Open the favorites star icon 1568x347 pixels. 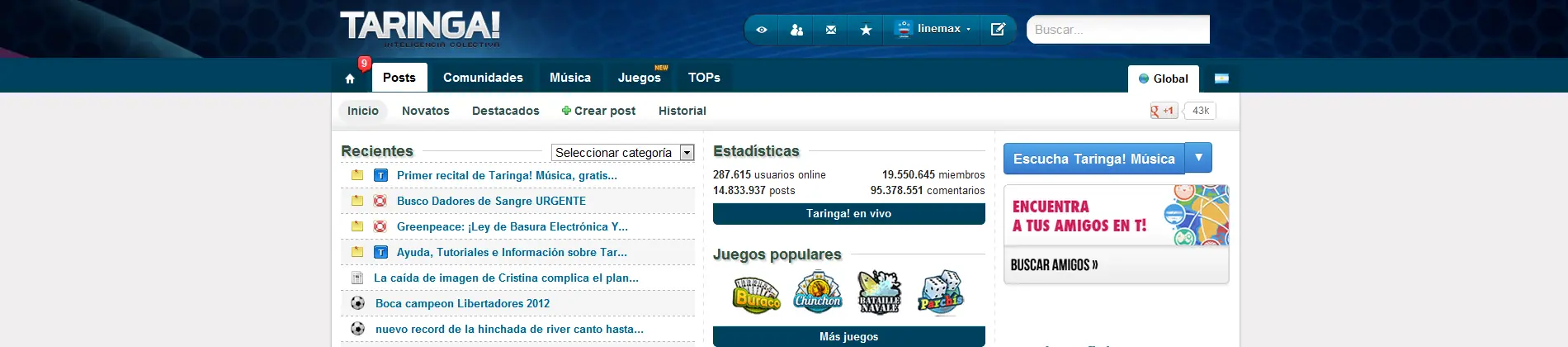click(x=866, y=30)
